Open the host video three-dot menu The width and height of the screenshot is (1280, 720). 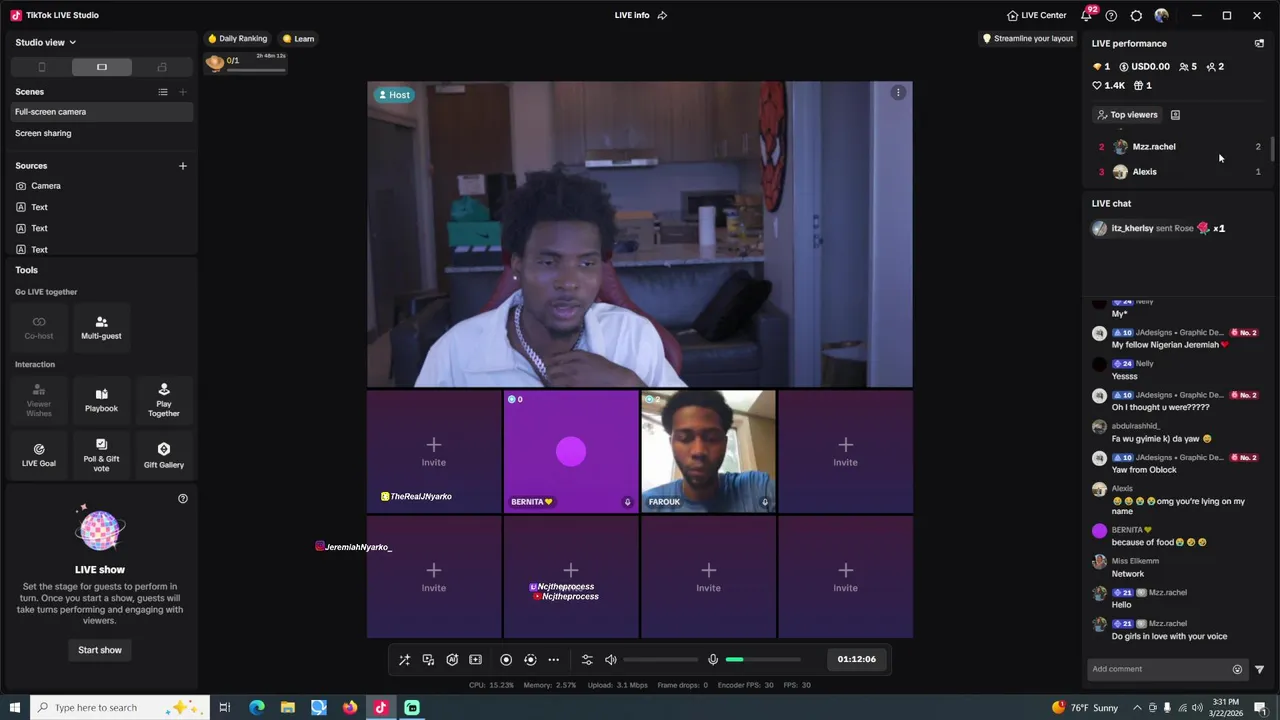[898, 93]
